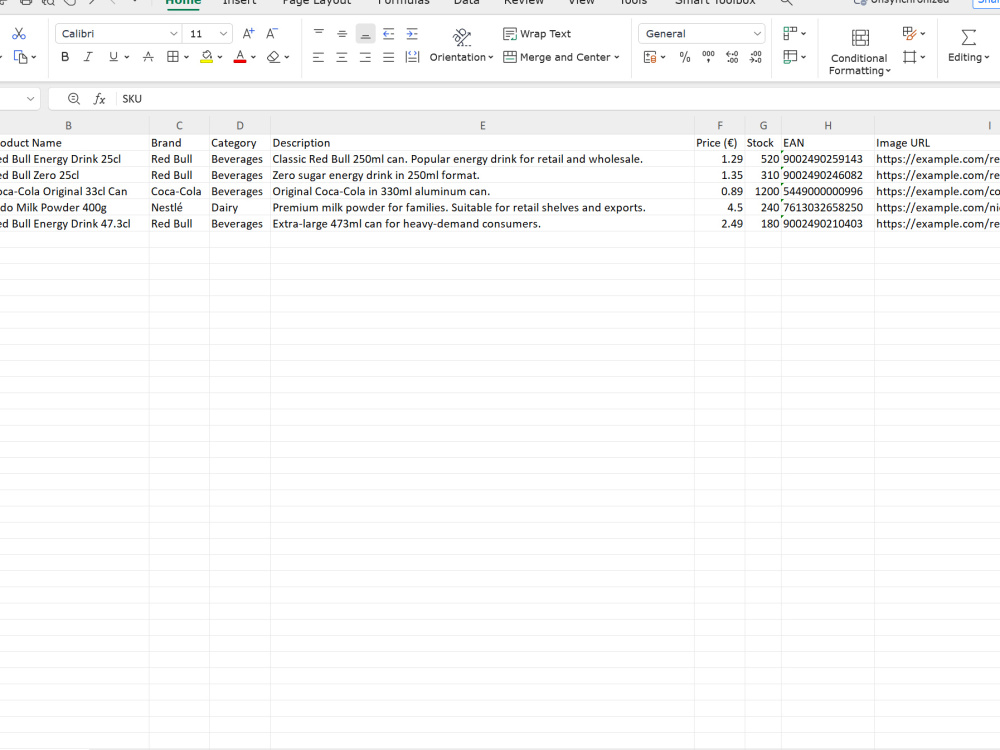Image resolution: width=1000 pixels, height=750 pixels.
Task: Click the Increase Decimal icon
Action: tap(732, 57)
